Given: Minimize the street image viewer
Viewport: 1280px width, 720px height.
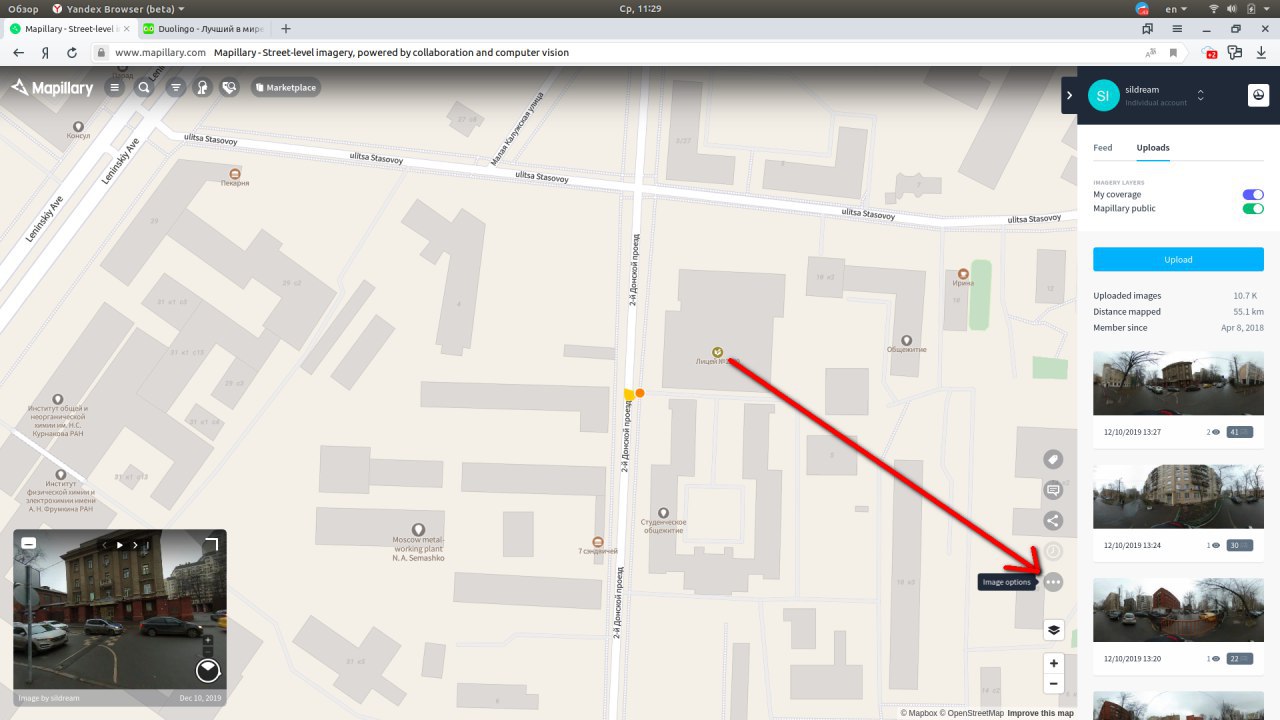Looking at the screenshot, I should coord(29,543).
